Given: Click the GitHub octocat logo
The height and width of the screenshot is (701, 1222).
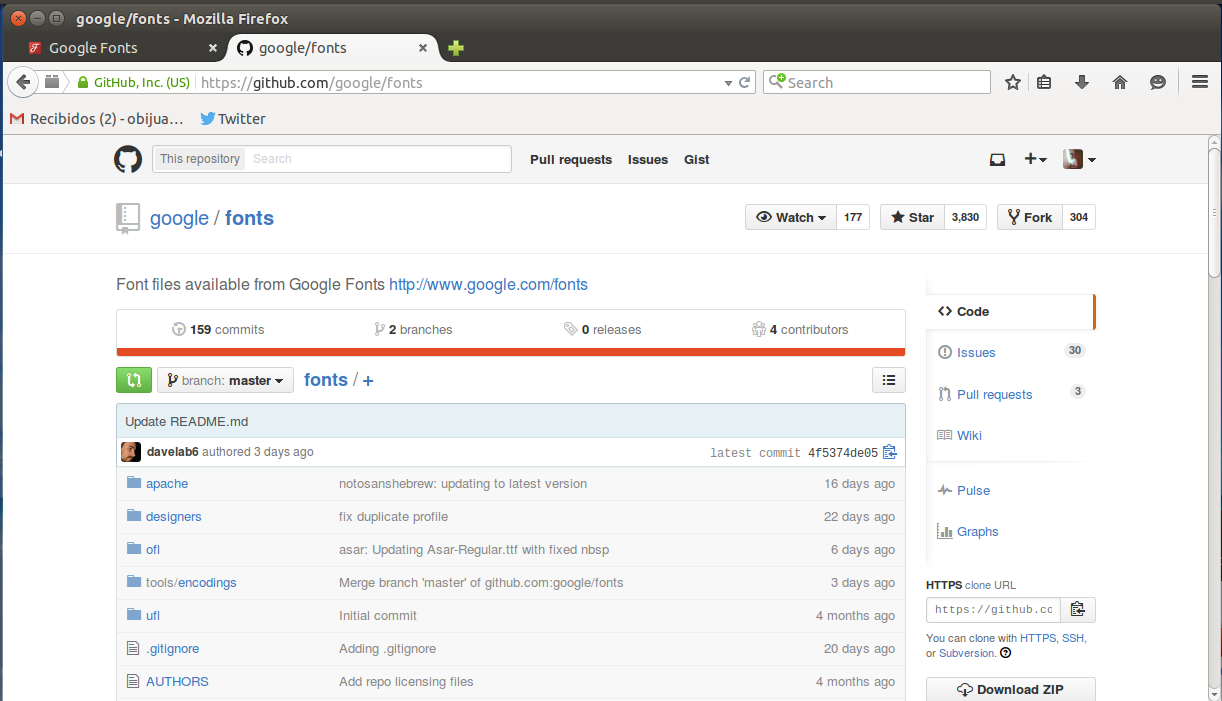Looking at the screenshot, I should point(128,159).
